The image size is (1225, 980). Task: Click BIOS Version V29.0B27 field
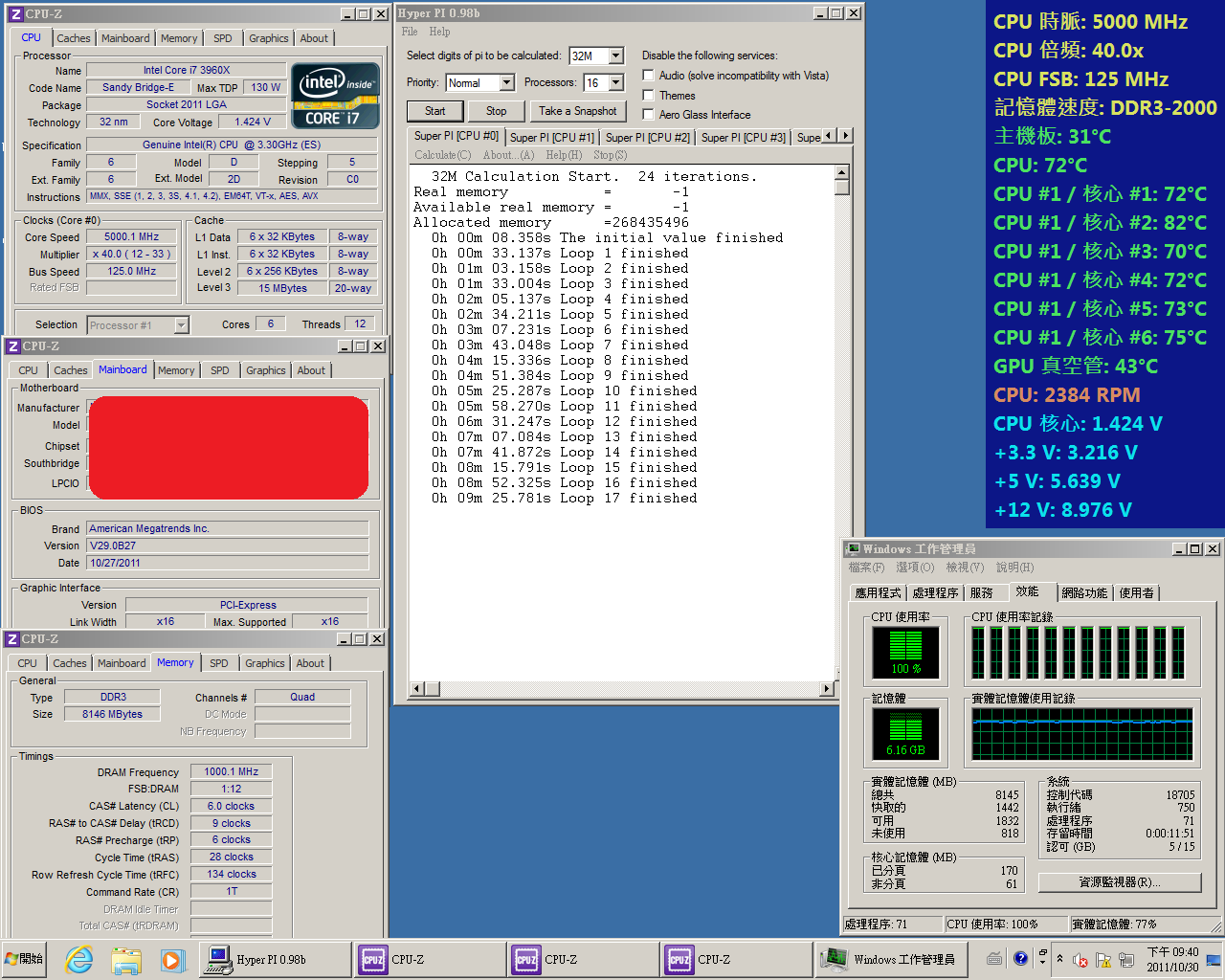tap(228, 546)
